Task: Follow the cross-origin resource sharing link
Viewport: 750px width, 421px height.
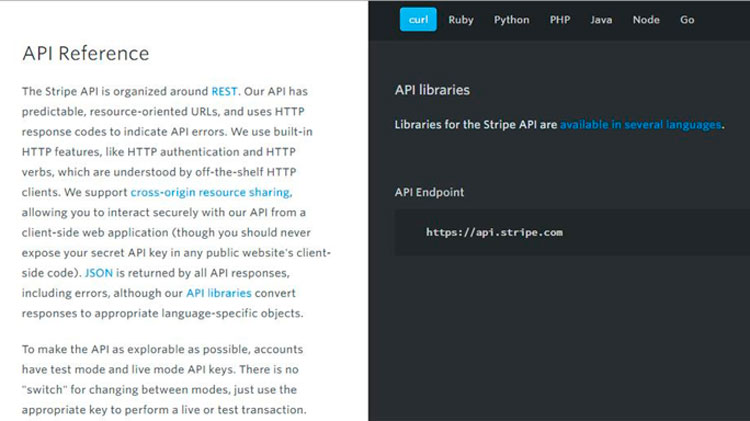Action: pyautogui.click(x=210, y=192)
